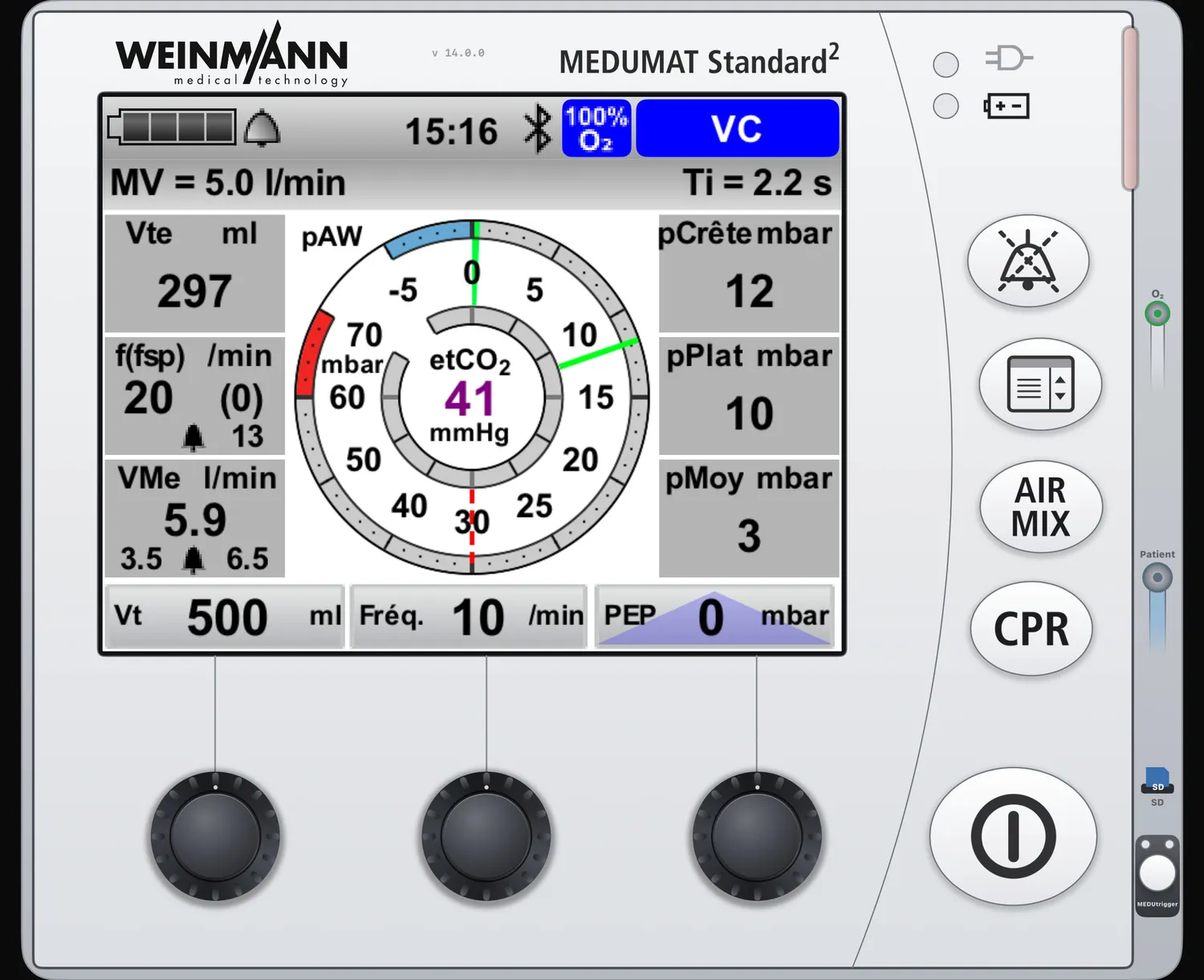The width and height of the screenshot is (1204, 980).
Task: Click the mains power indicator LED
Action: pos(946,64)
